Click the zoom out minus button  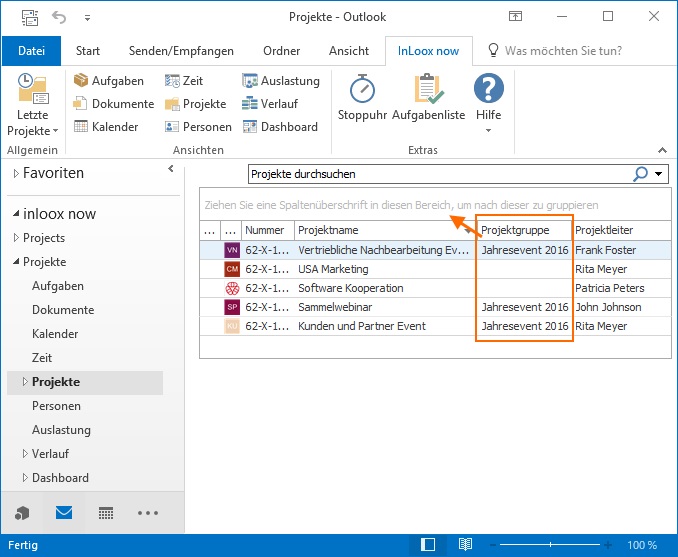coord(493,545)
